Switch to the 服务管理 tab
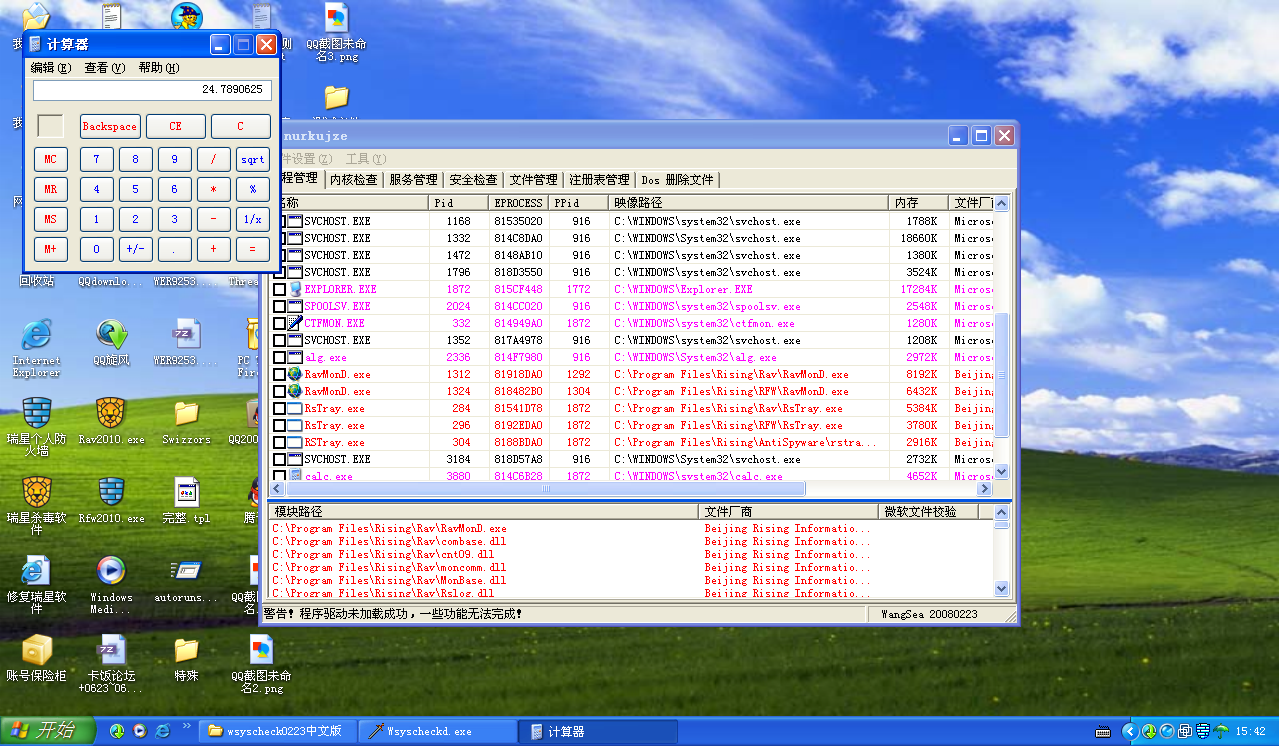Image resolution: width=1279 pixels, height=746 pixels. tap(413, 180)
